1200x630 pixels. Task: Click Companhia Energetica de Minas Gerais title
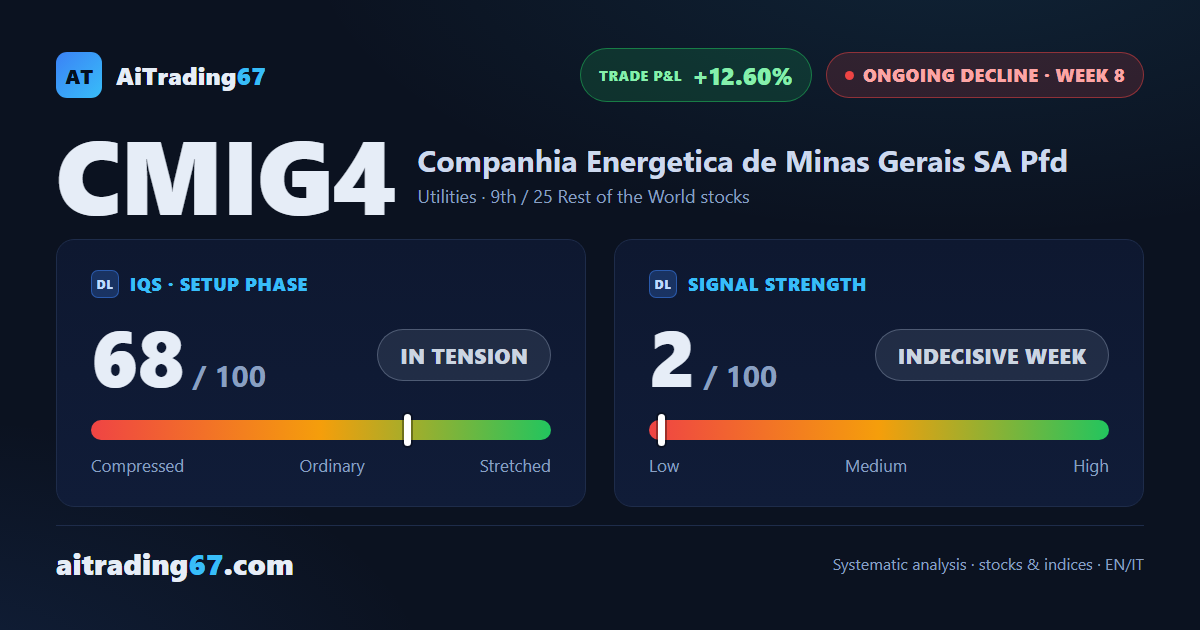742,161
